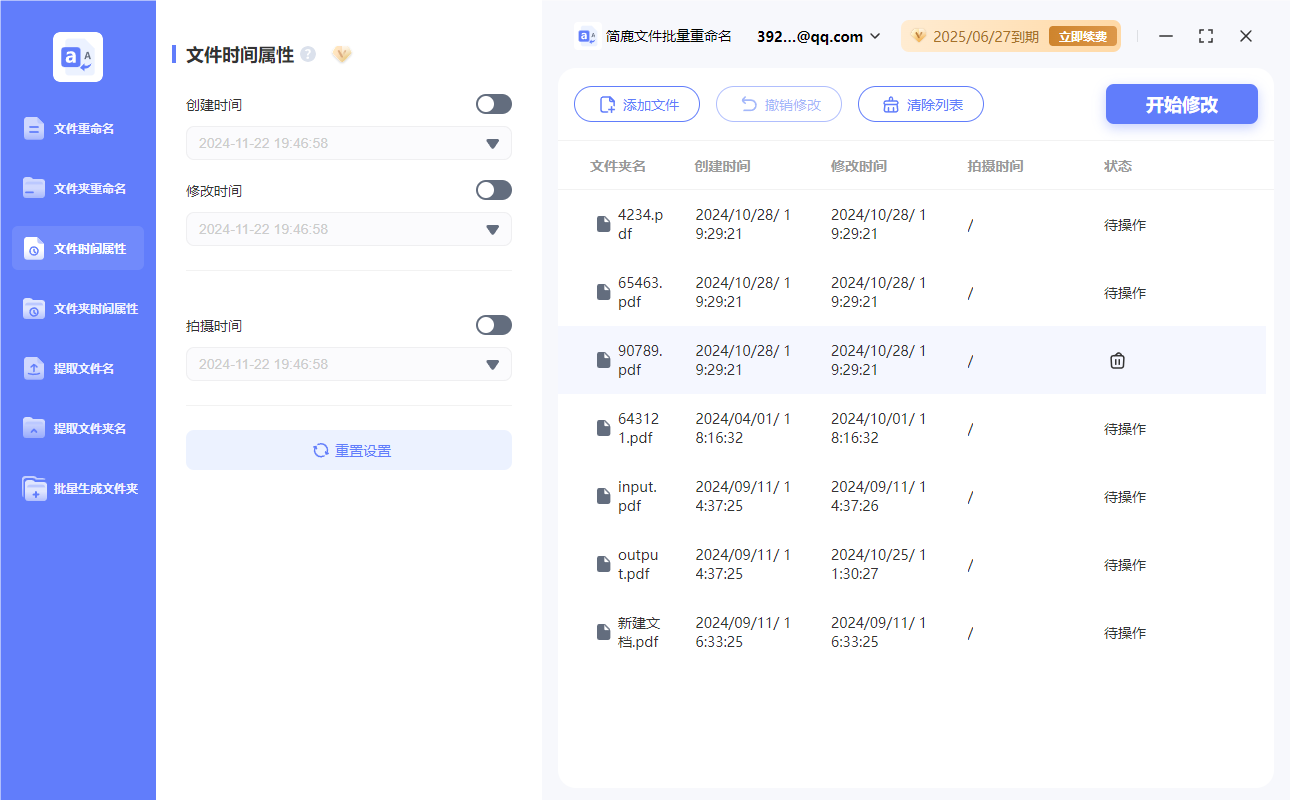This screenshot has width=1290, height=800.
Task: Open the 提取文件名 tool
Action: click(77, 368)
